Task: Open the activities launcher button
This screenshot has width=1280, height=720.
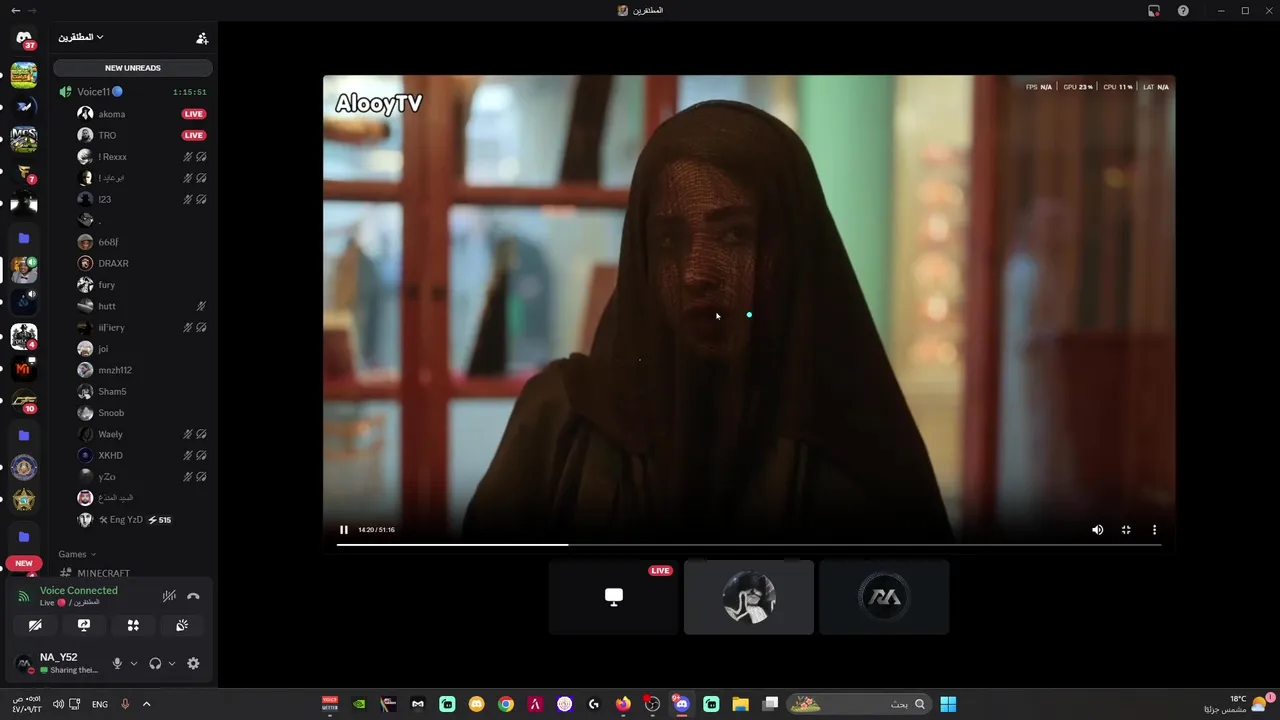Action: [133, 625]
